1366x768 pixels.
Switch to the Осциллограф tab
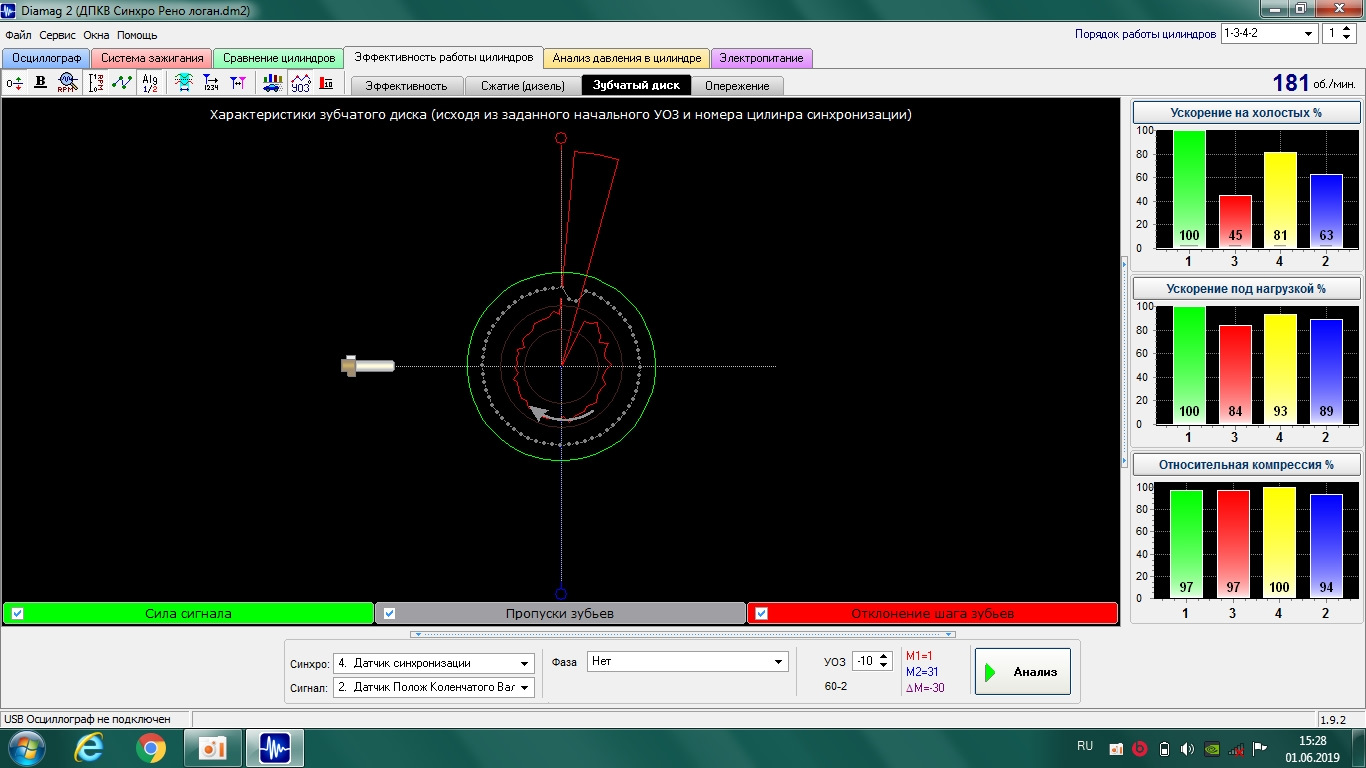[46, 58]
